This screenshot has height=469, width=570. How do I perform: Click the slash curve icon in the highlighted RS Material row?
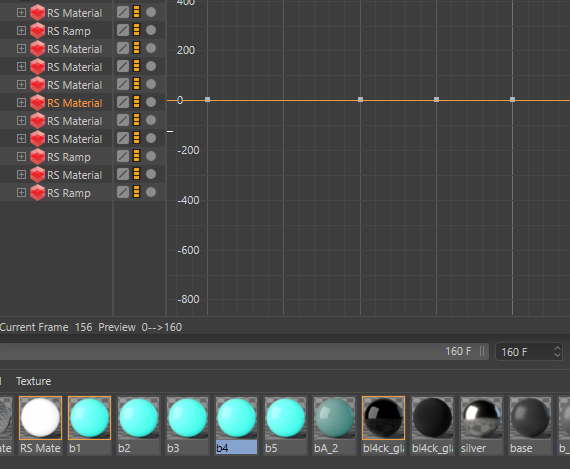[x=123, y=102]
